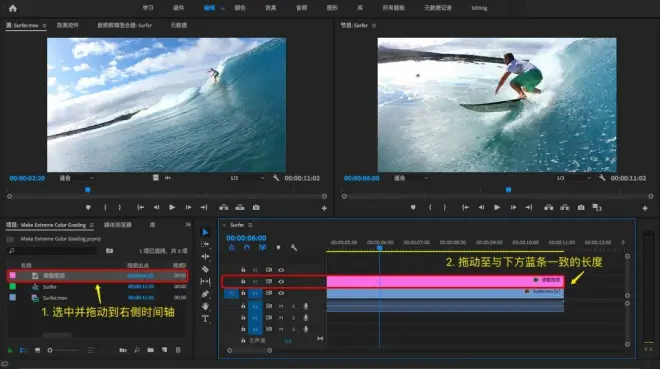Switch Project panel to list view
This screenshot has height=369, width=660.
[24, 350]
